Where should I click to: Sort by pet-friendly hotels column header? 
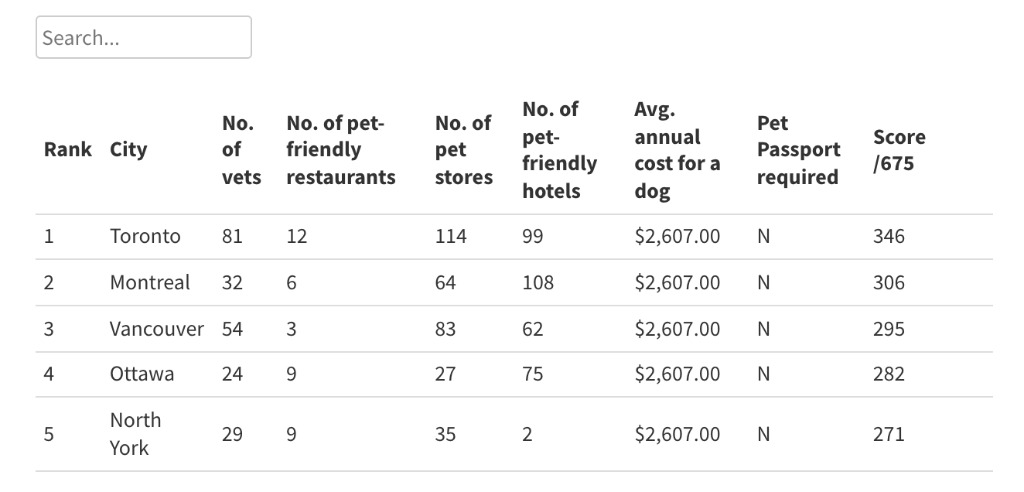pos(559,150)
